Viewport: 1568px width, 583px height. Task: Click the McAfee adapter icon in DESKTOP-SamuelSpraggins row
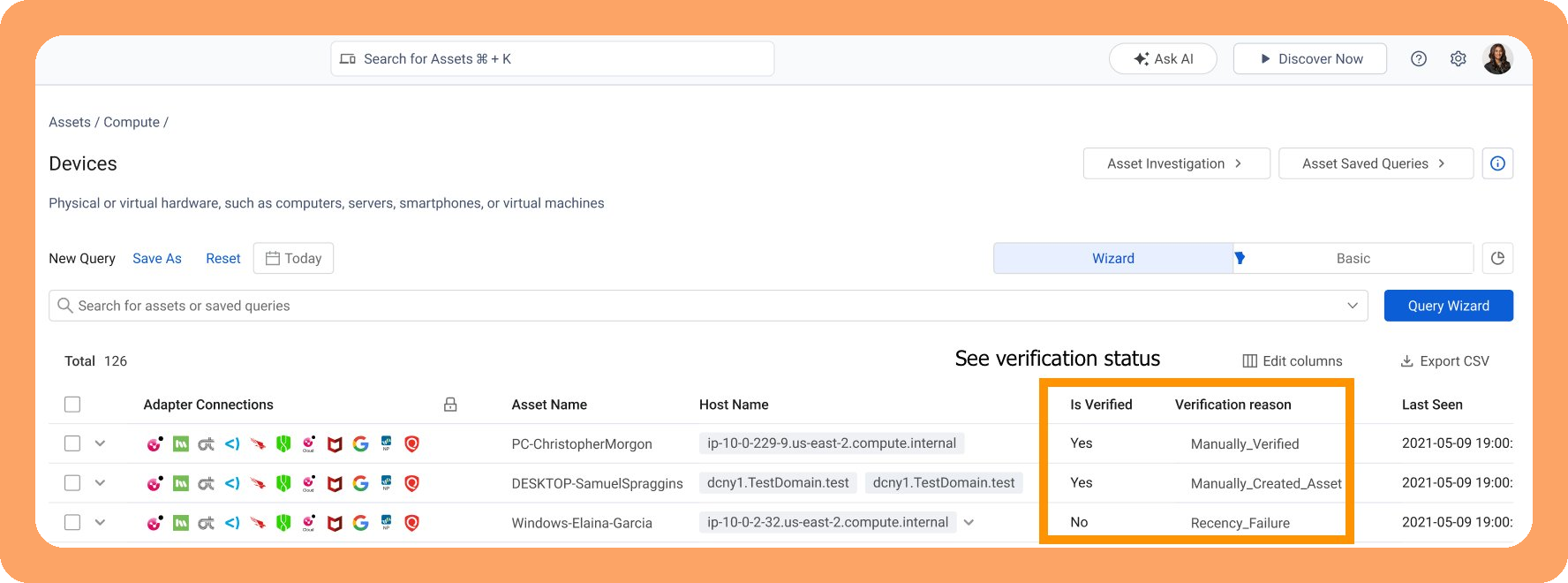335,484
